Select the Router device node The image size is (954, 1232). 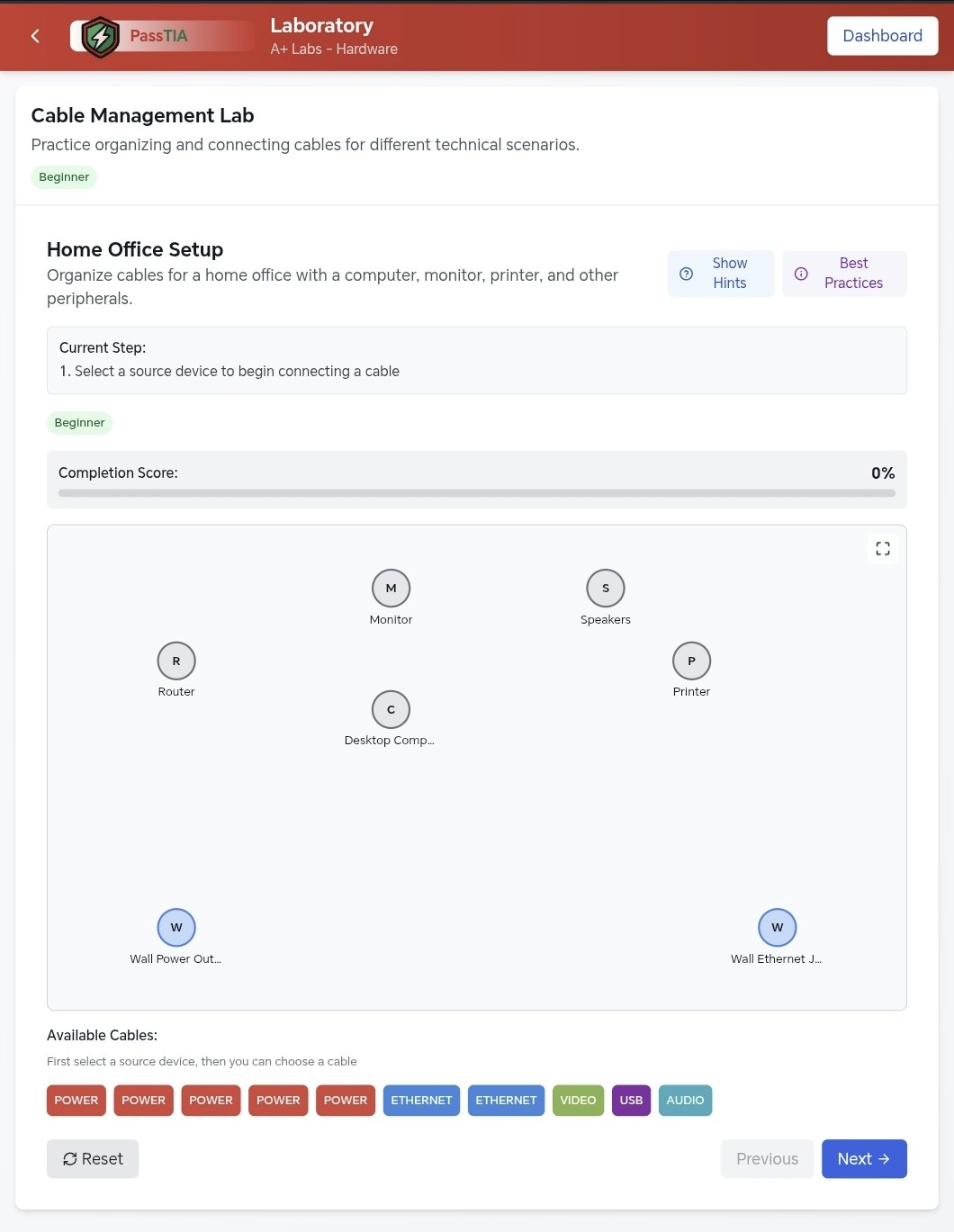pos(176,661)
